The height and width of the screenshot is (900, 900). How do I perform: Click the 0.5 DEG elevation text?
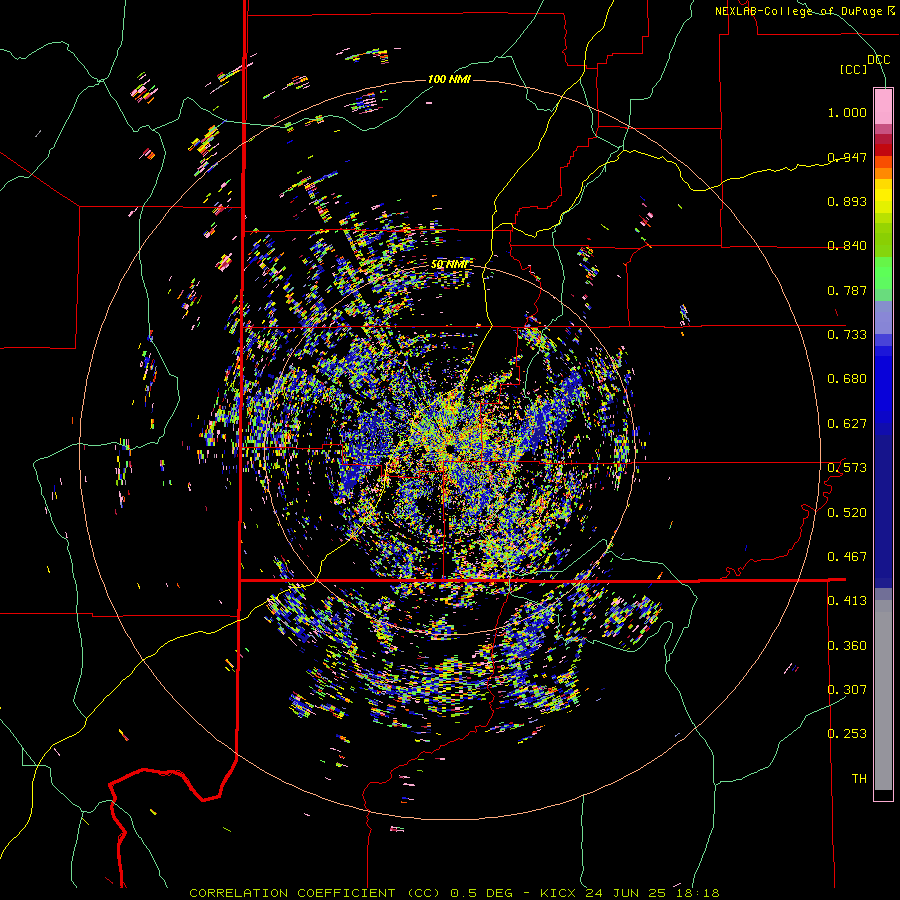click(482, 893)
